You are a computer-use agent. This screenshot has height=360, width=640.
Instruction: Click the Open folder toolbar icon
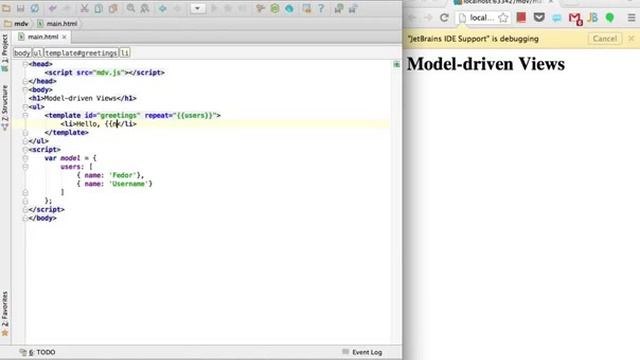coord(7,8)
